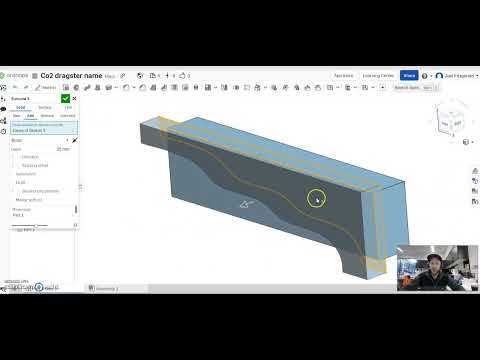Select the Transform tool icon
The height and width of the screenshot is (360, 480).
(x=257, y=87)
